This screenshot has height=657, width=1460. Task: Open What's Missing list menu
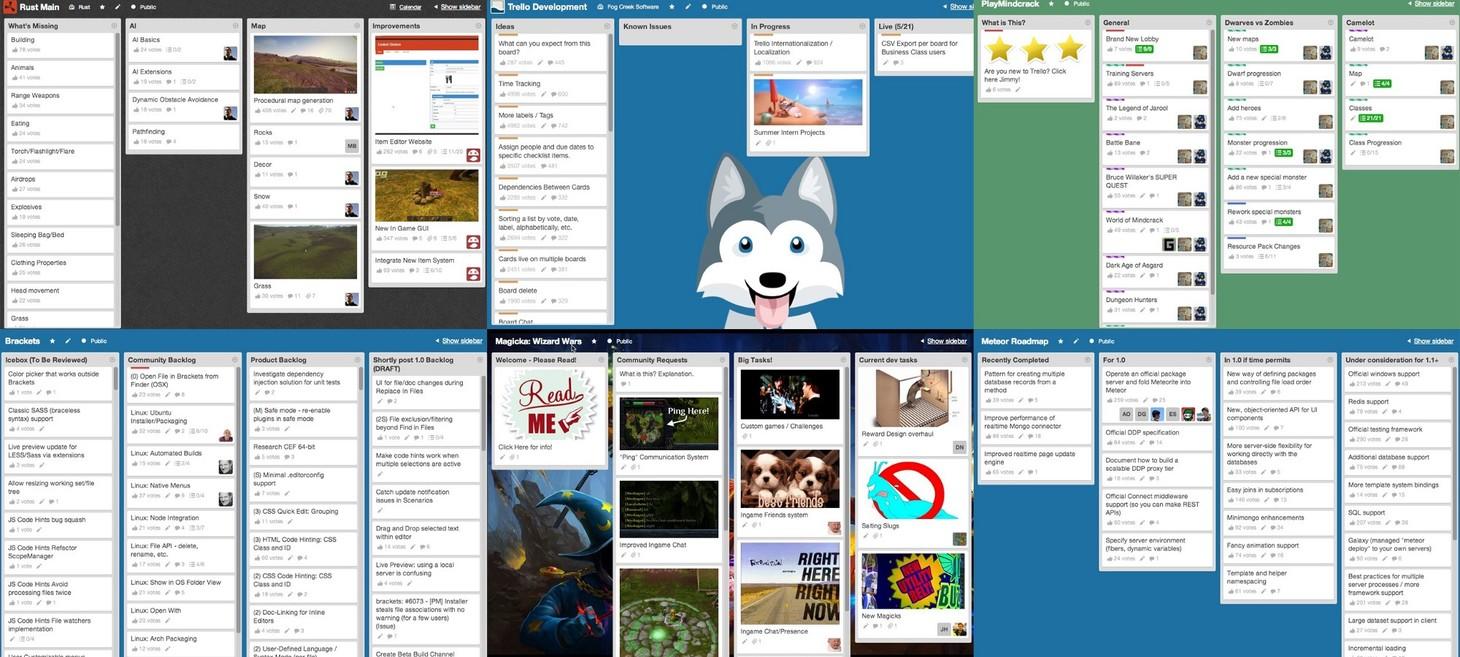tap(113, 25)
